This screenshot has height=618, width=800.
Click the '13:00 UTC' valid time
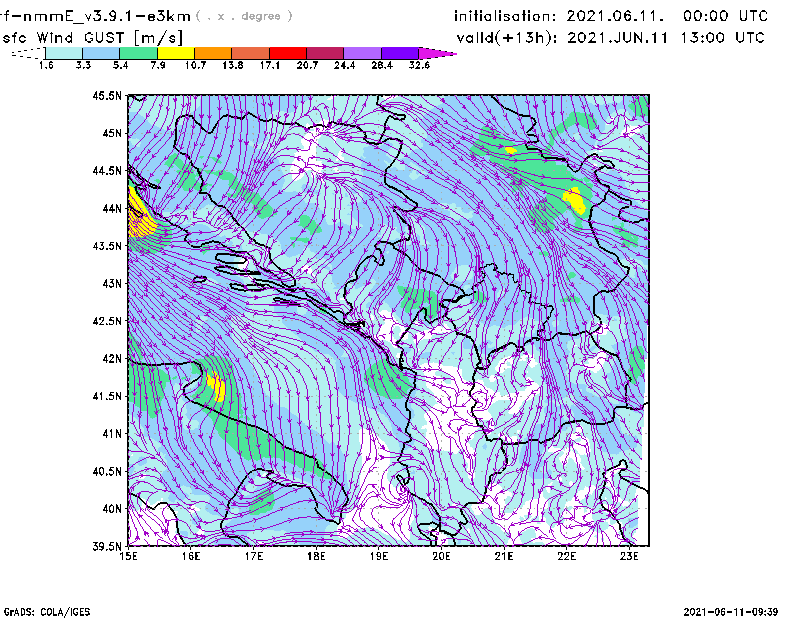coord(723,38)
